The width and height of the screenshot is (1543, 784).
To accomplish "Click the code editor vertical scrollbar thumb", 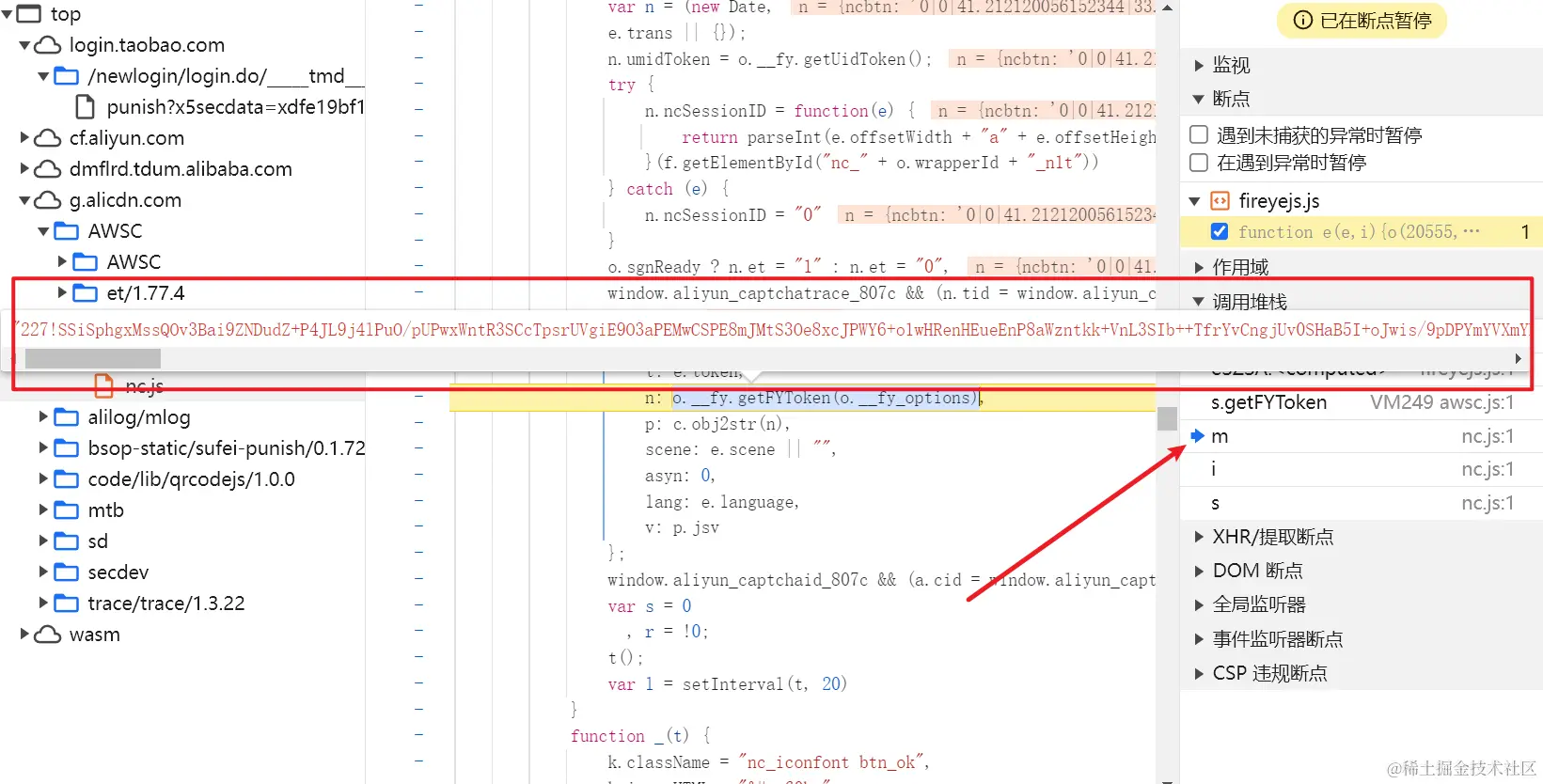I will [1167, 418].
